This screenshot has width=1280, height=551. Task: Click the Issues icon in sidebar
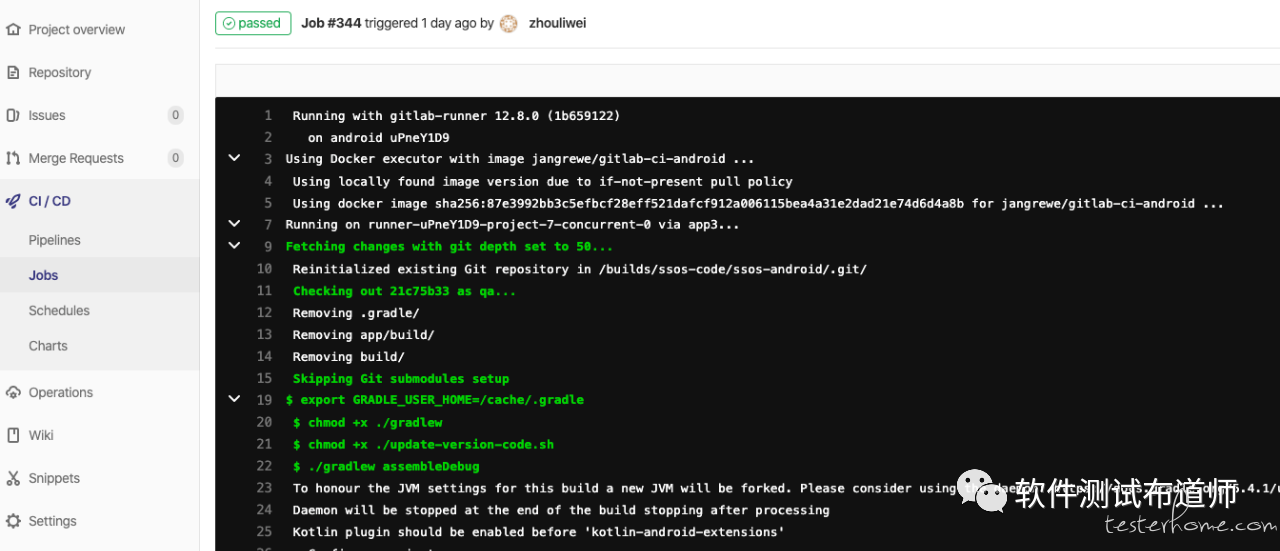pyautogui.click(x=13, y=116)
